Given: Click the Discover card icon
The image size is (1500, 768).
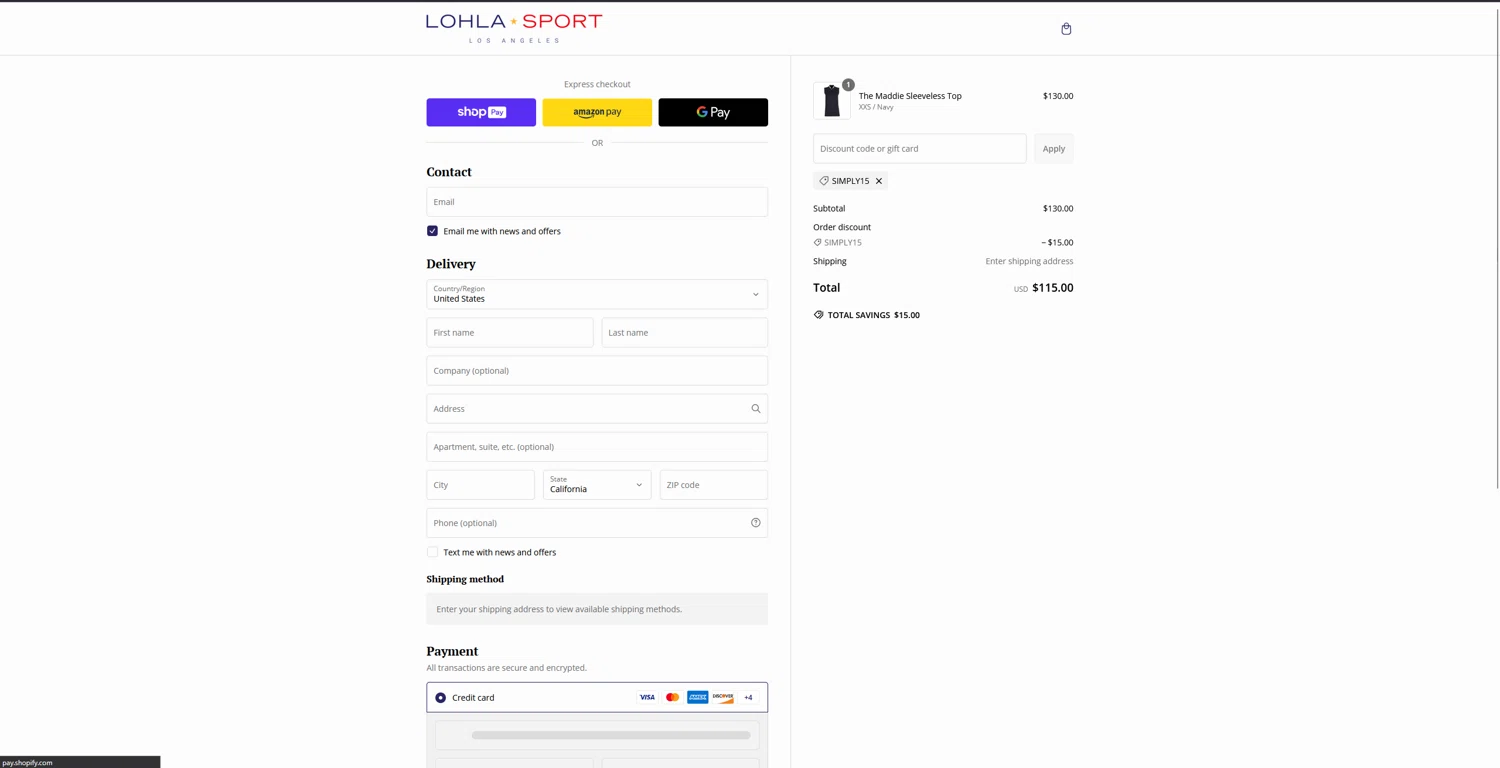Looking at the screenshot, I should click(x=723, y=698).
